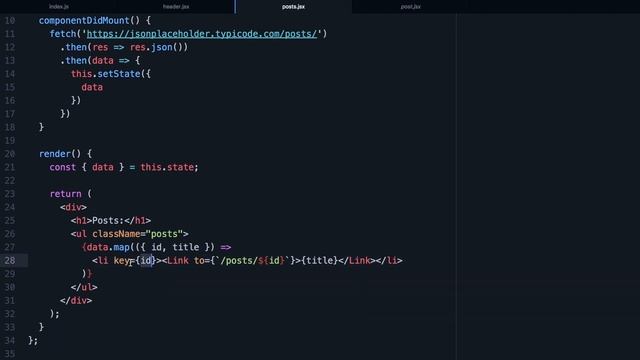This screenshot has width=640, height=360.
Task: Click data.map on line 27
Action: [x=108, y=247]
